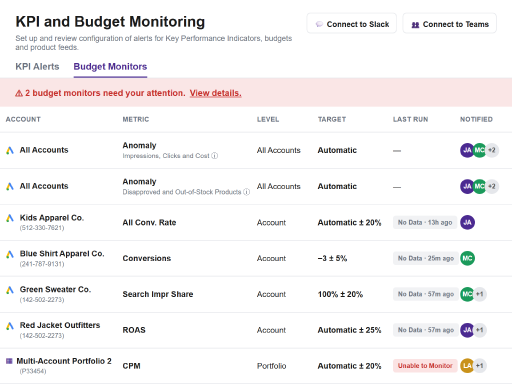Select the Blue Shirt Apparel Co. account name
Image resolution: width=512 pixels, height=384 pixels.
[62, 254]
